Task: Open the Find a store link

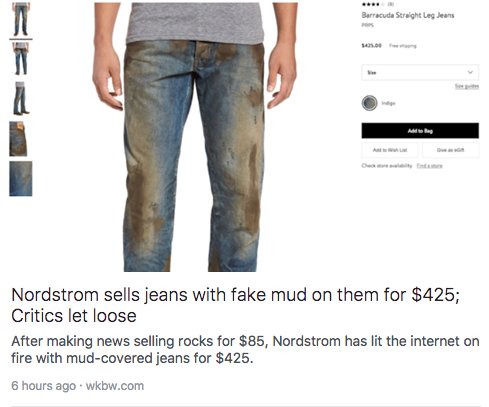Action: click(x=429, y=166)
